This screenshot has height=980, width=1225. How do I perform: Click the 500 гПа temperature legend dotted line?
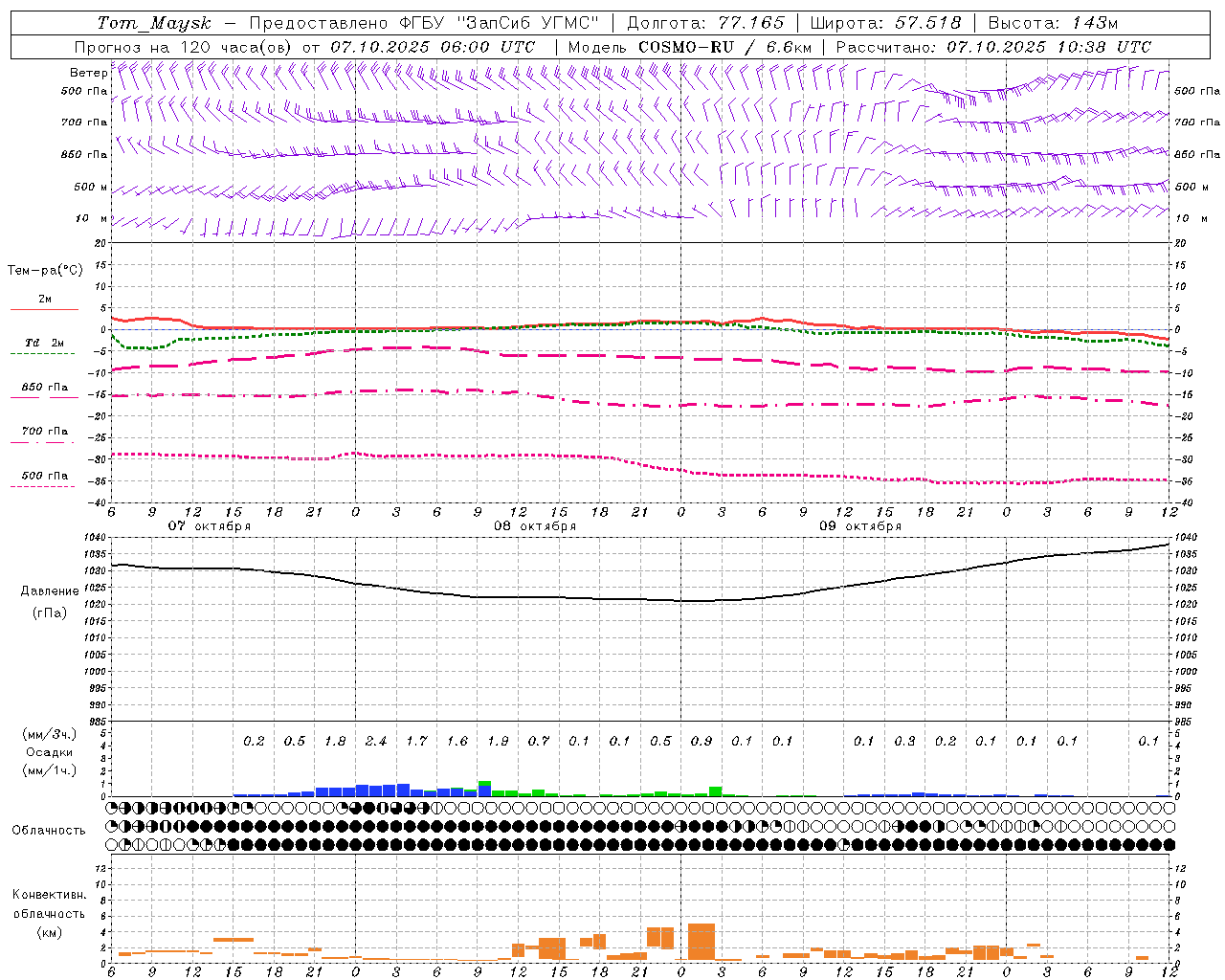[x=42, y=486]
